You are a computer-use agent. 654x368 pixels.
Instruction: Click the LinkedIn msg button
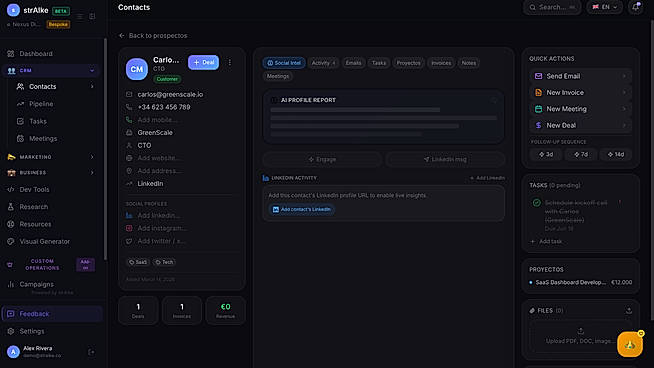click(445, 159)
